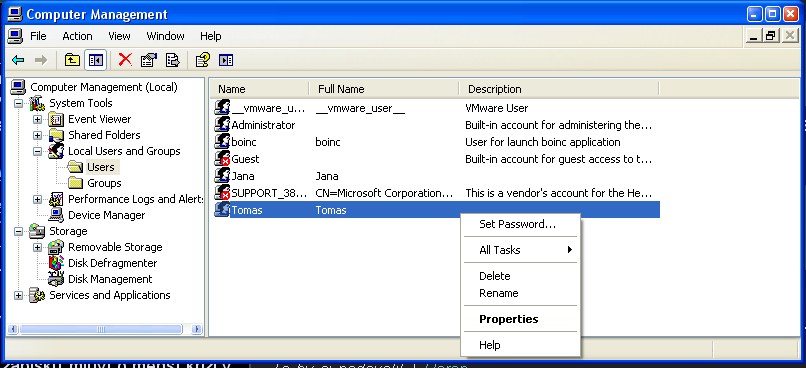
Task: Open the All Tasks submenu
Action: [521, 250]
